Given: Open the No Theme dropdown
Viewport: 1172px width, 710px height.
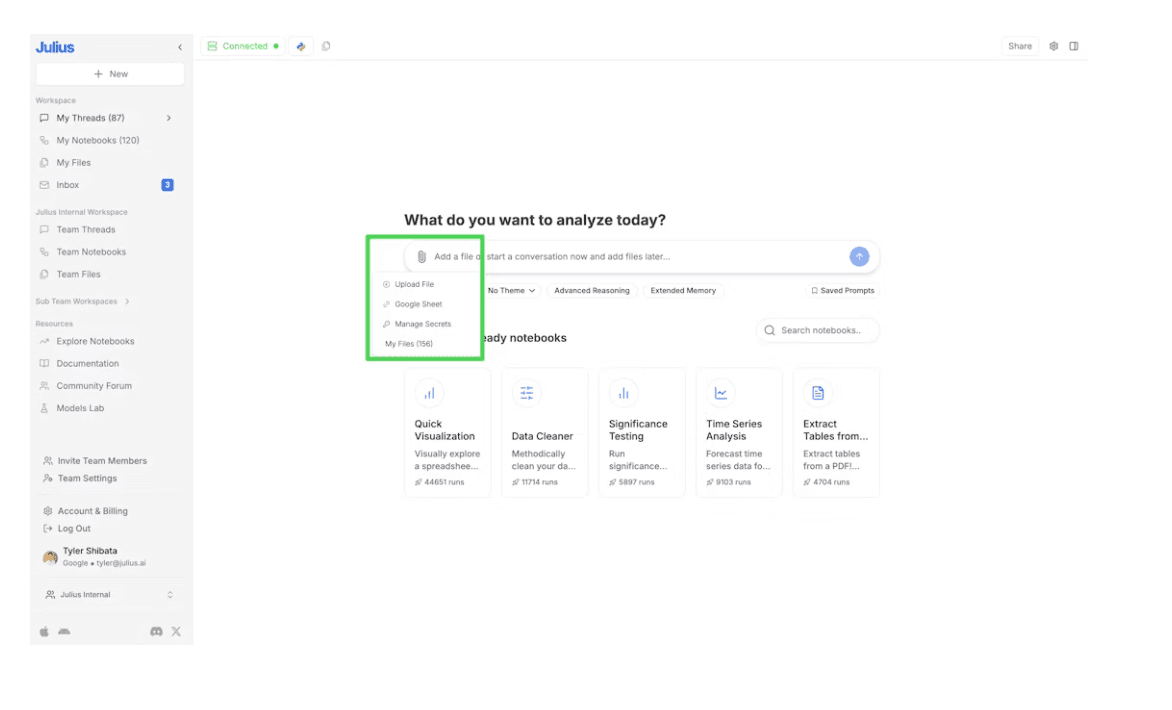Looking at the screenshot, I should click(510, 290).
